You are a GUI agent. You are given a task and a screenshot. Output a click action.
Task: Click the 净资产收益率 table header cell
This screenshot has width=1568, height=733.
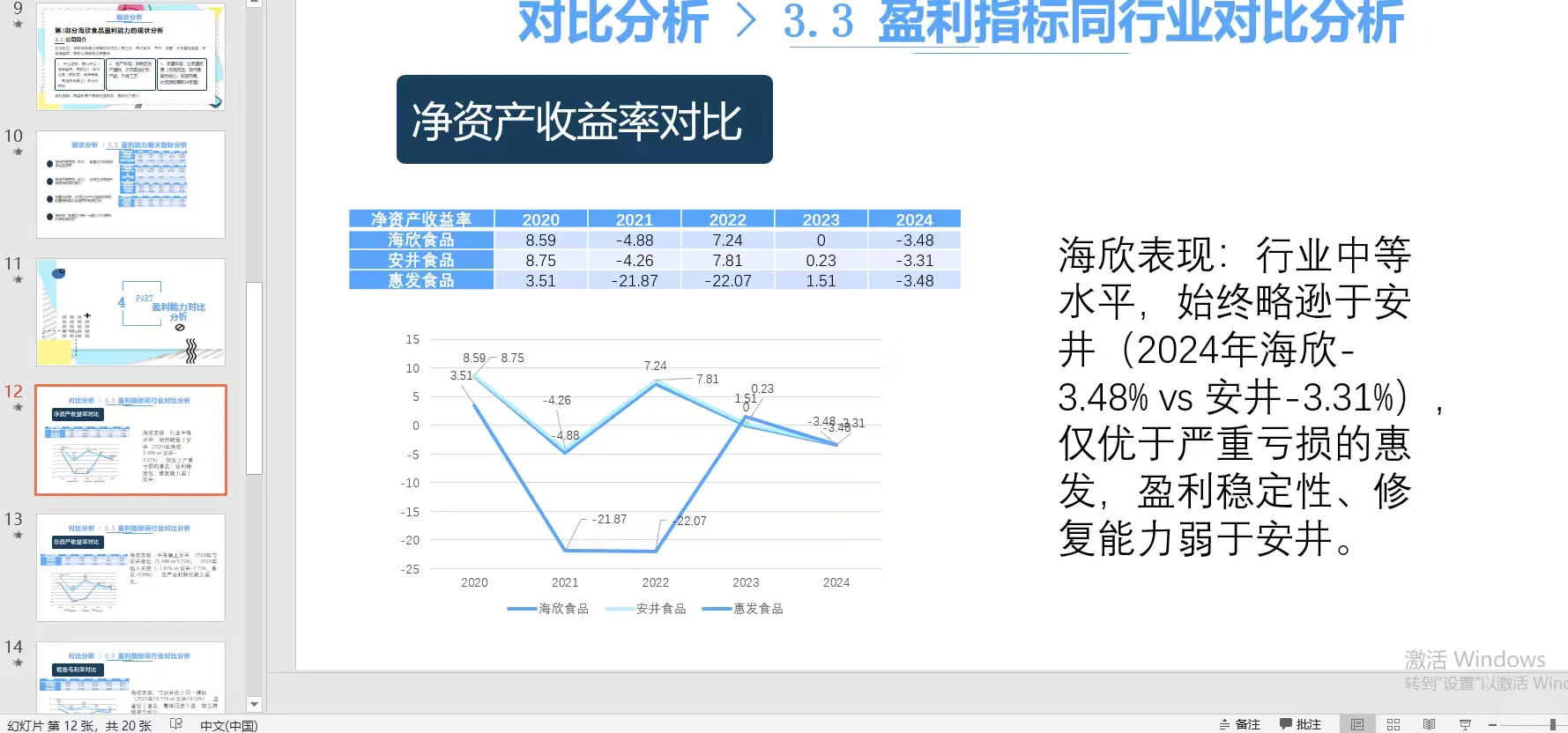coord(421,219)
